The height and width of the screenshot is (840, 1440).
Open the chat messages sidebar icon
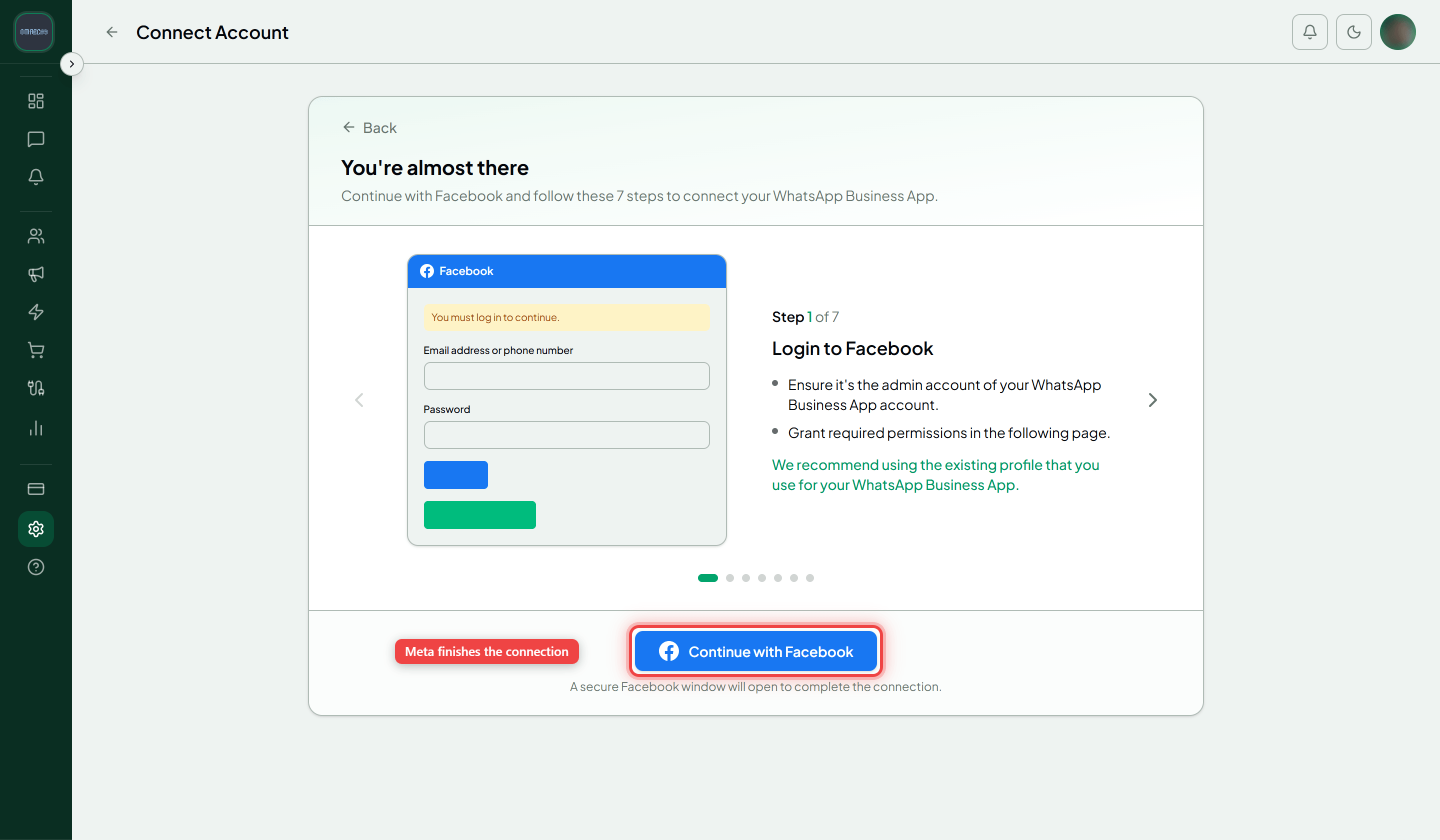point(35,139)
